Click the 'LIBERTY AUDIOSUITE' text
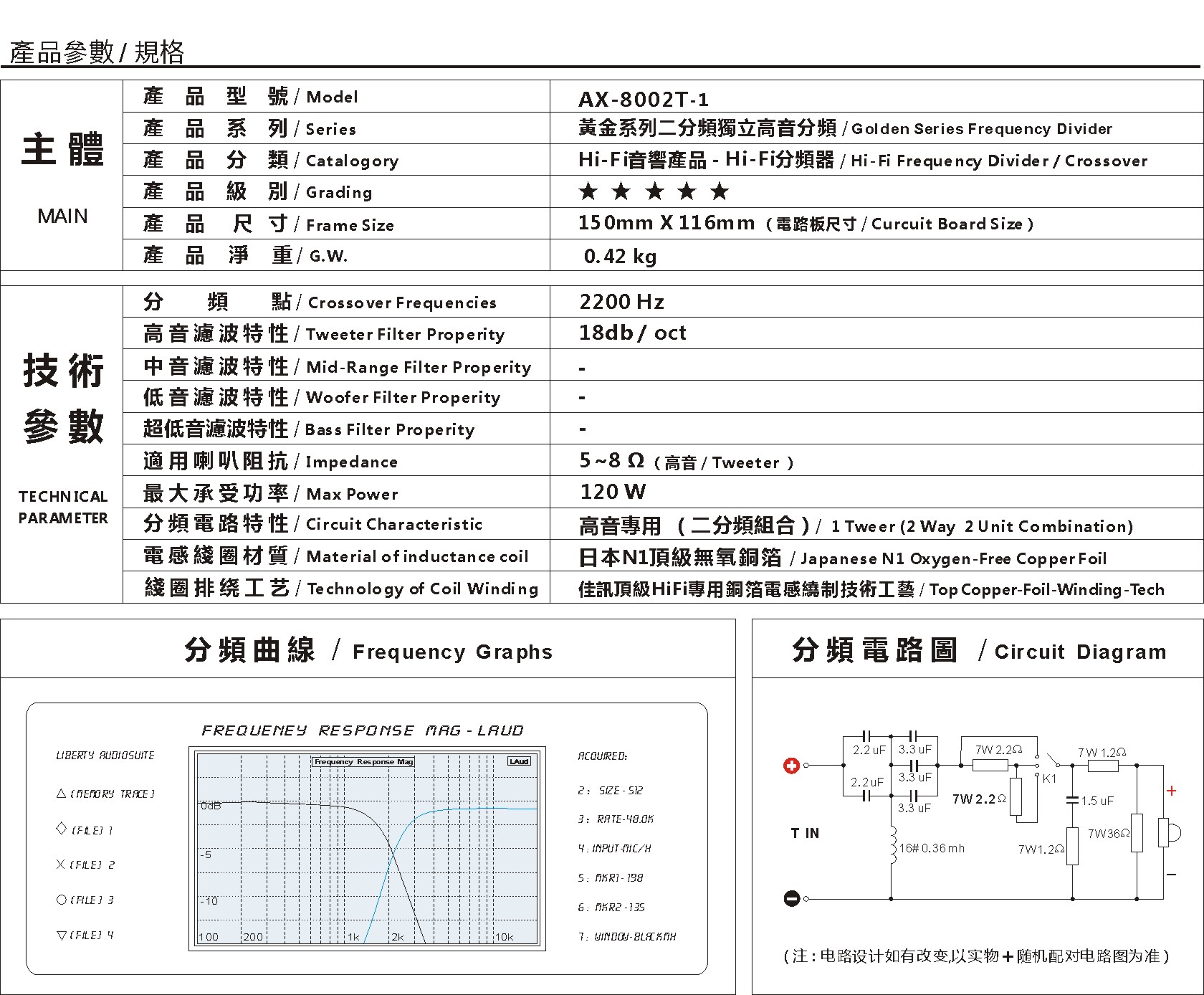 point(105,755)
